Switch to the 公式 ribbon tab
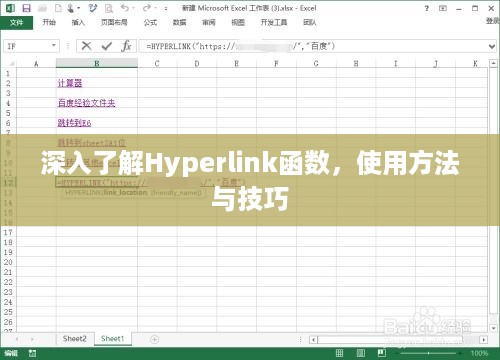 coord(150,22)
